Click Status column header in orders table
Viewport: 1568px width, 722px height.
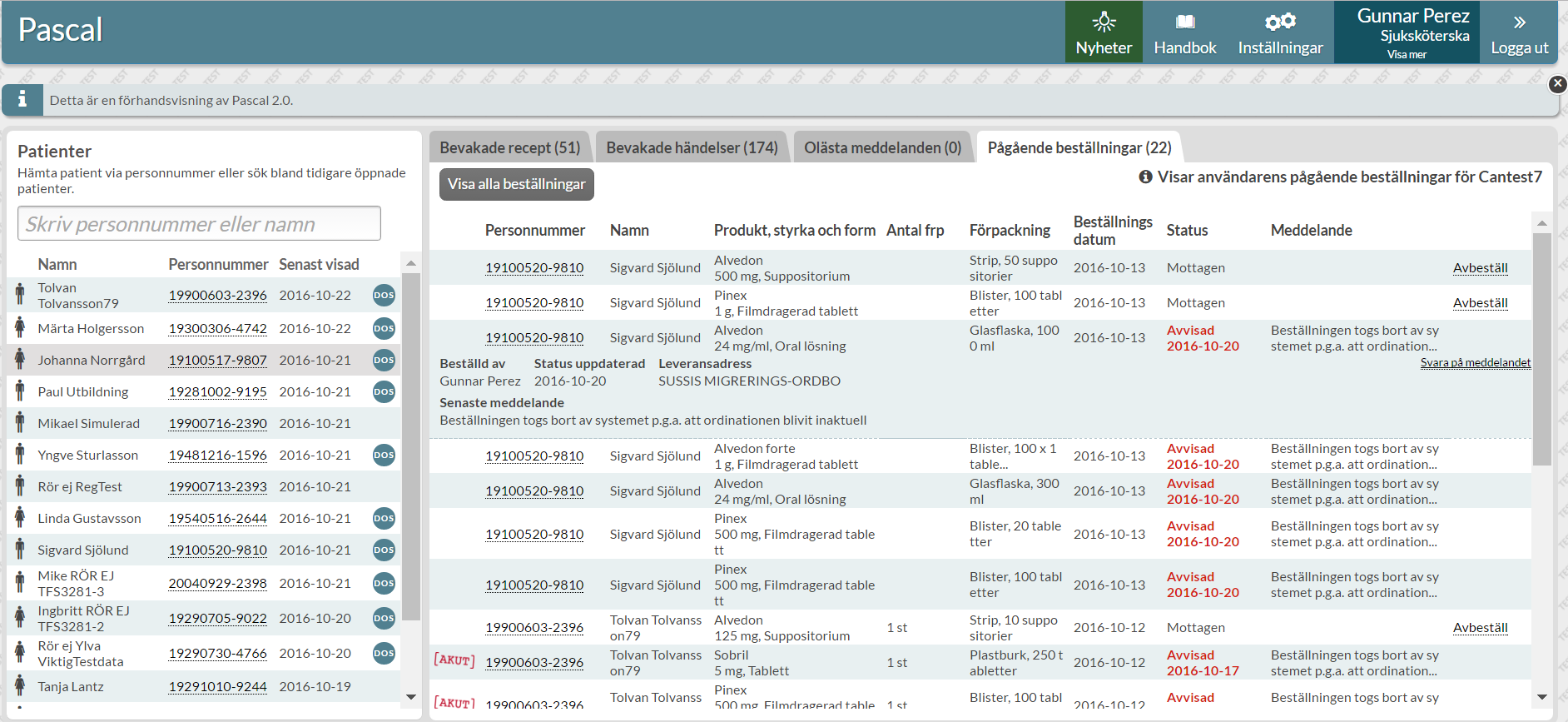(x=1187, y=231)
